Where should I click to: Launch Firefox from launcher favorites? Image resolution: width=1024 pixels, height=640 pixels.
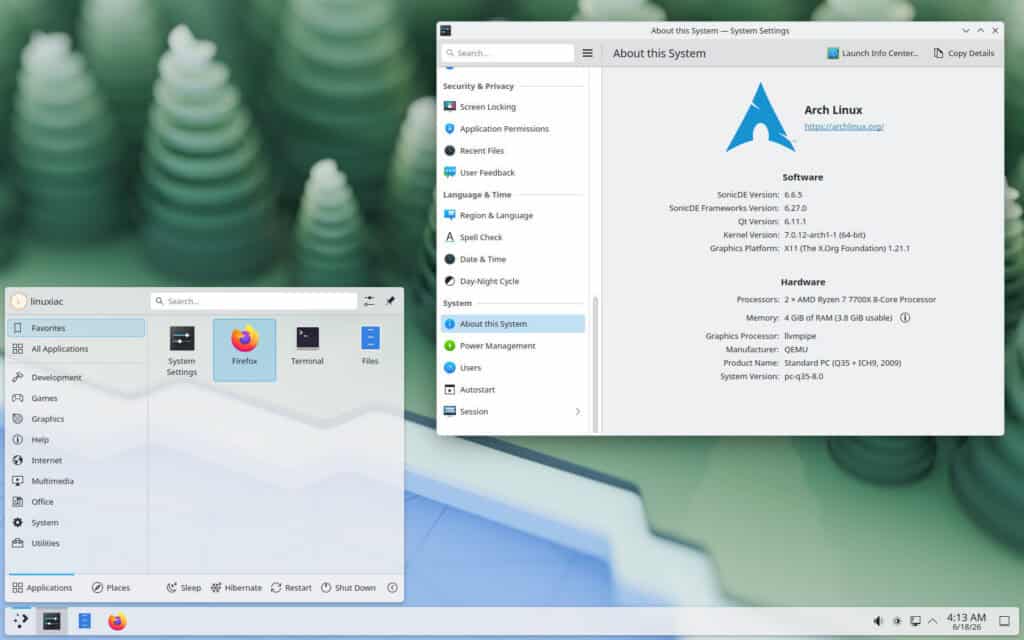[x=244, y=350]
